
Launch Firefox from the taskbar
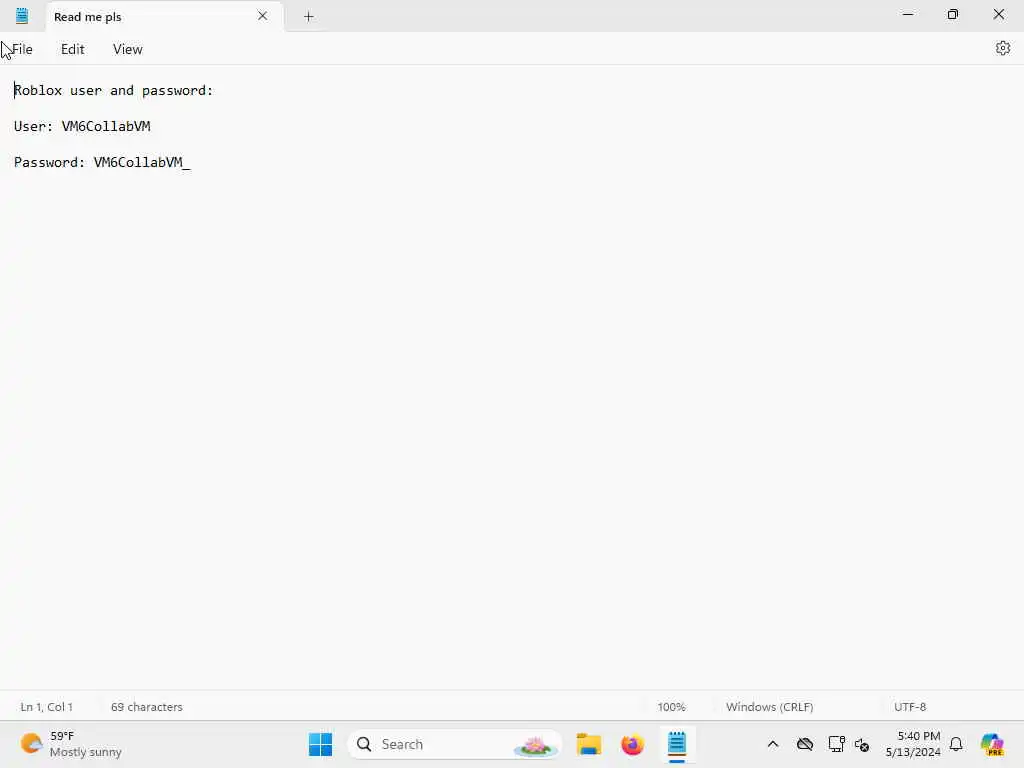[x=632, y=744]
